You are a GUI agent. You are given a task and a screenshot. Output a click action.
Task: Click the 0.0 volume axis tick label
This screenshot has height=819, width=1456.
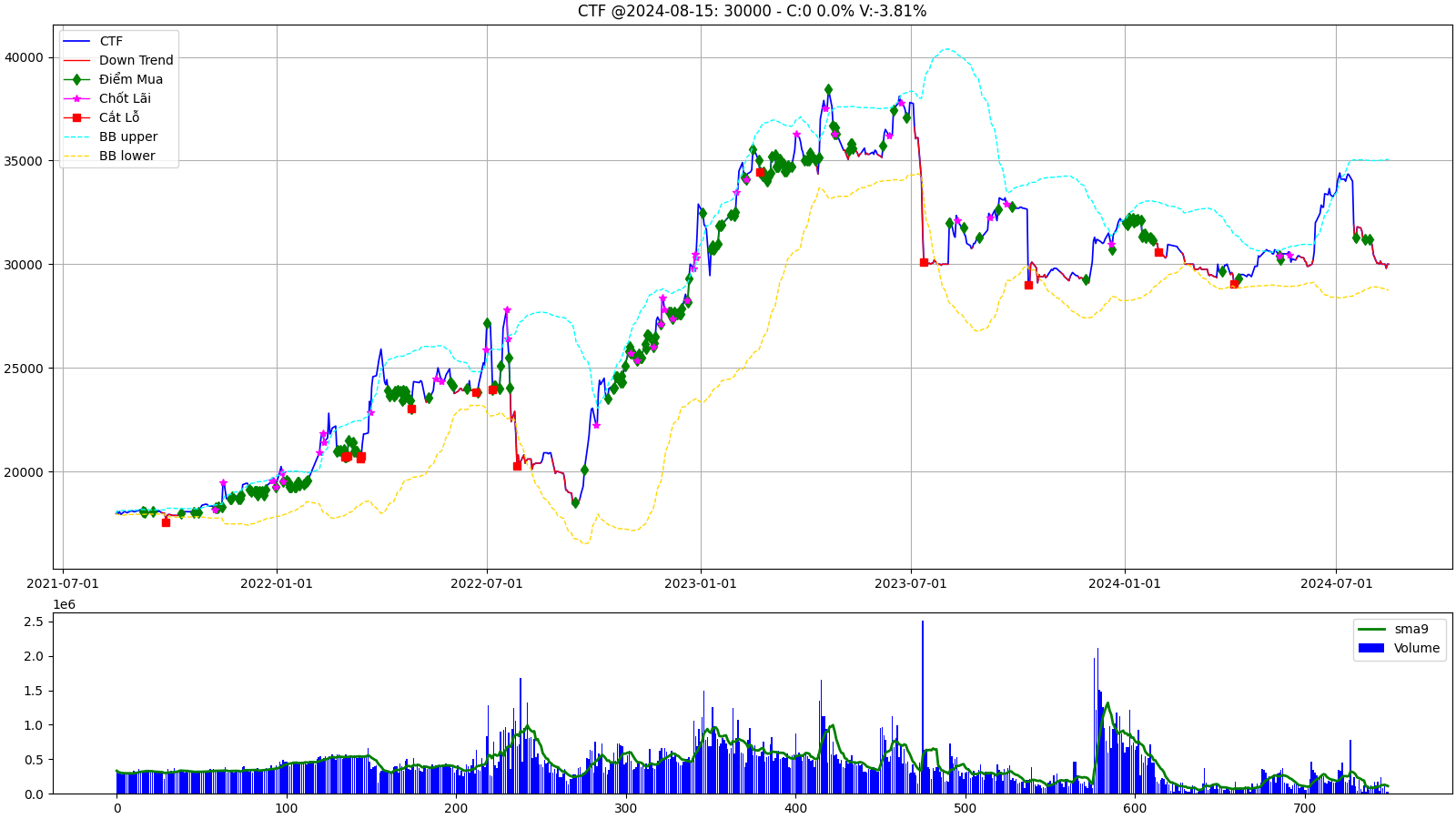tap(34, 794)
